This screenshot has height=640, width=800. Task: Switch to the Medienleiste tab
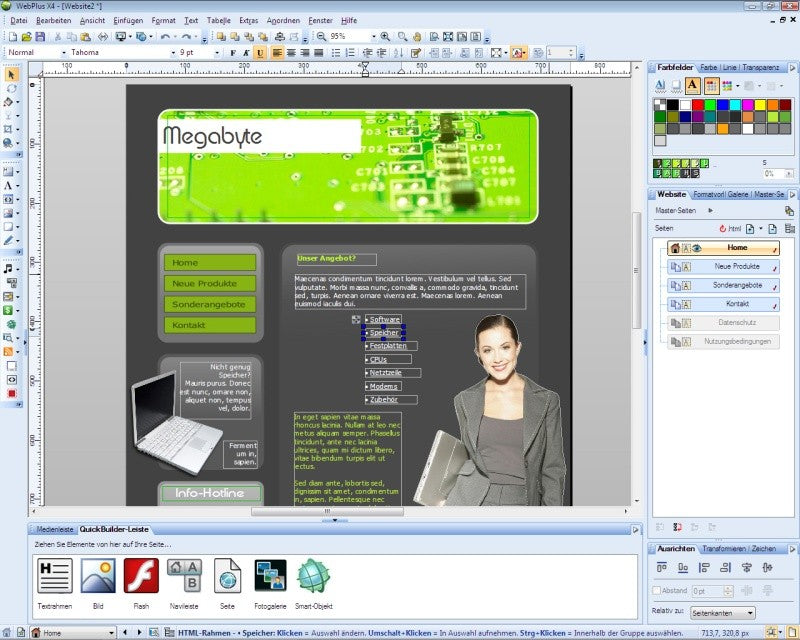[x=55, y=529]
